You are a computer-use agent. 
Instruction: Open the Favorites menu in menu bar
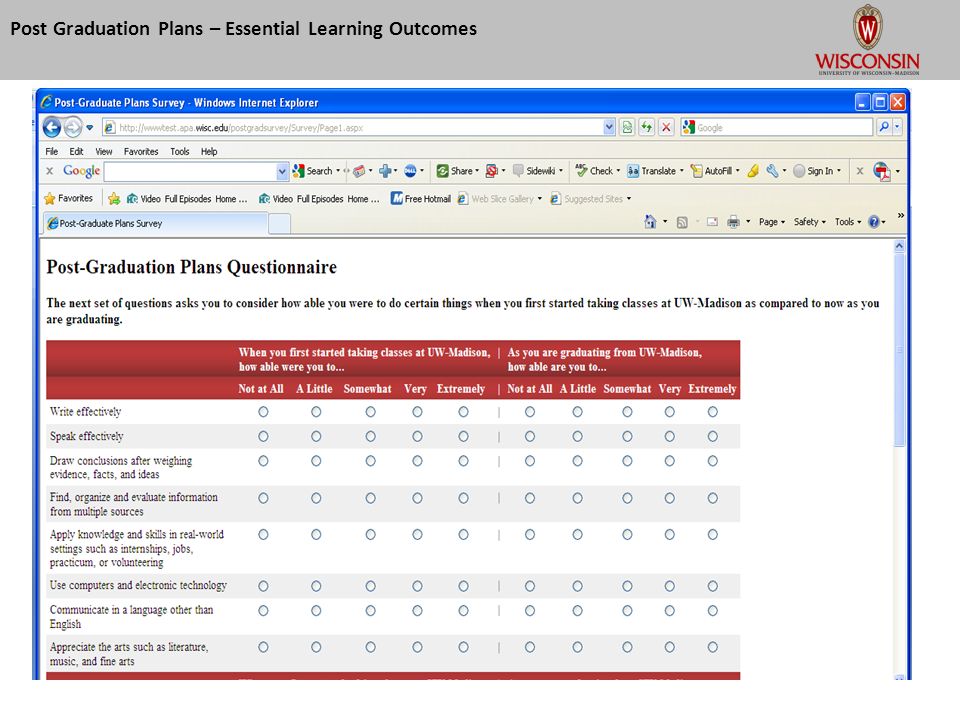[x=141, y=151]
